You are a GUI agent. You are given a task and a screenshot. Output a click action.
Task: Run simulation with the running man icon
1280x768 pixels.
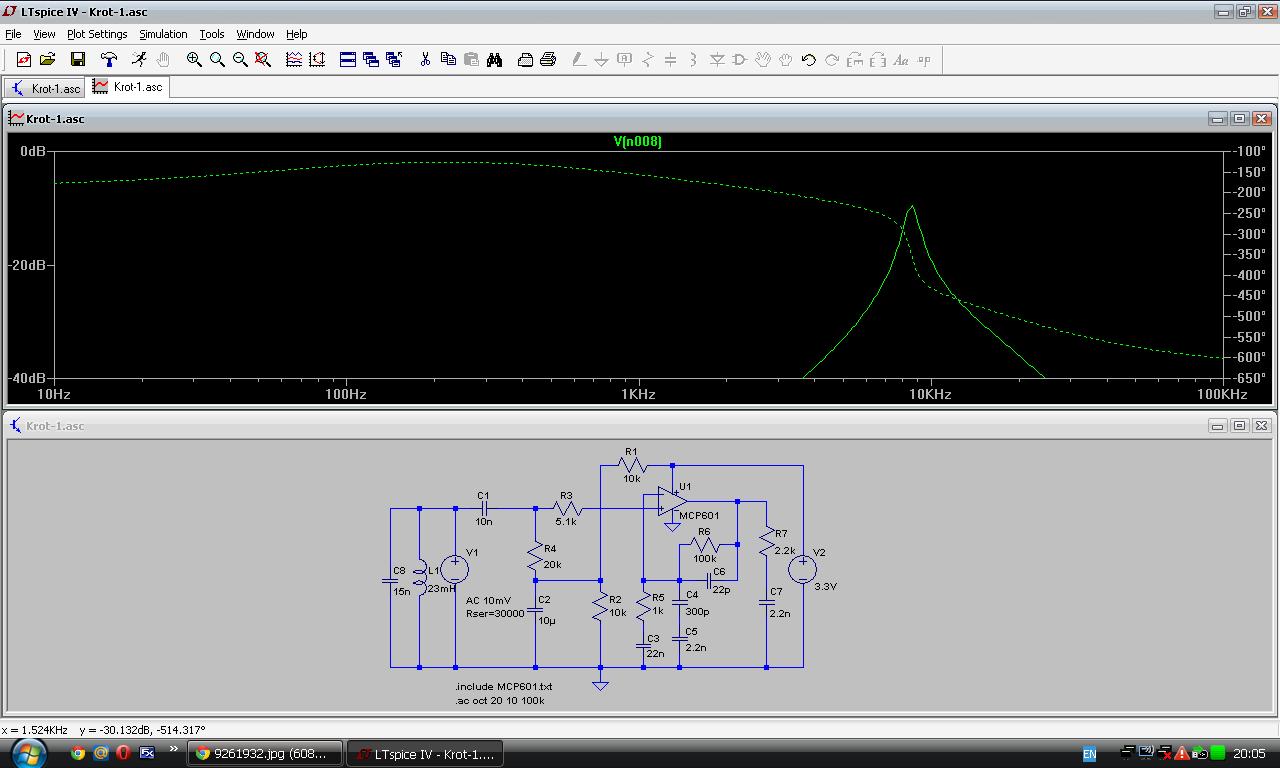click(140, 60)
